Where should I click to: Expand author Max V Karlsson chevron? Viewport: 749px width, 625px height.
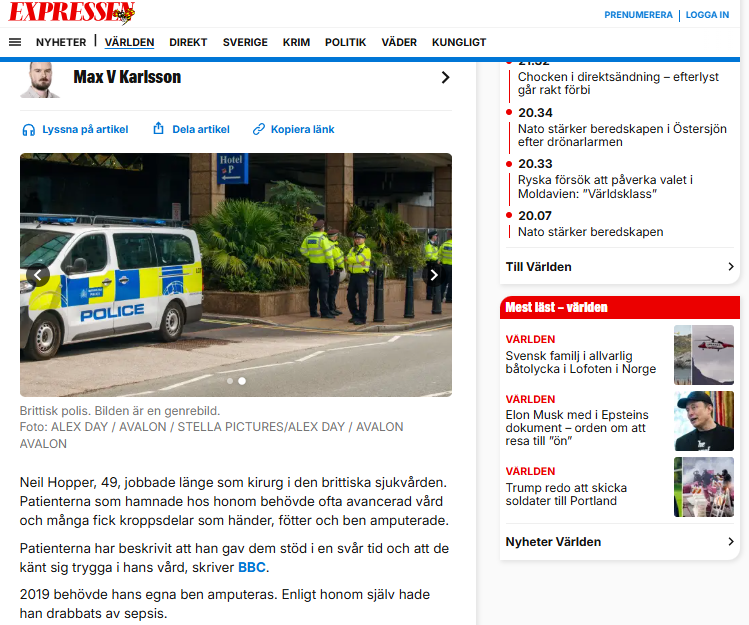point(445,77)
